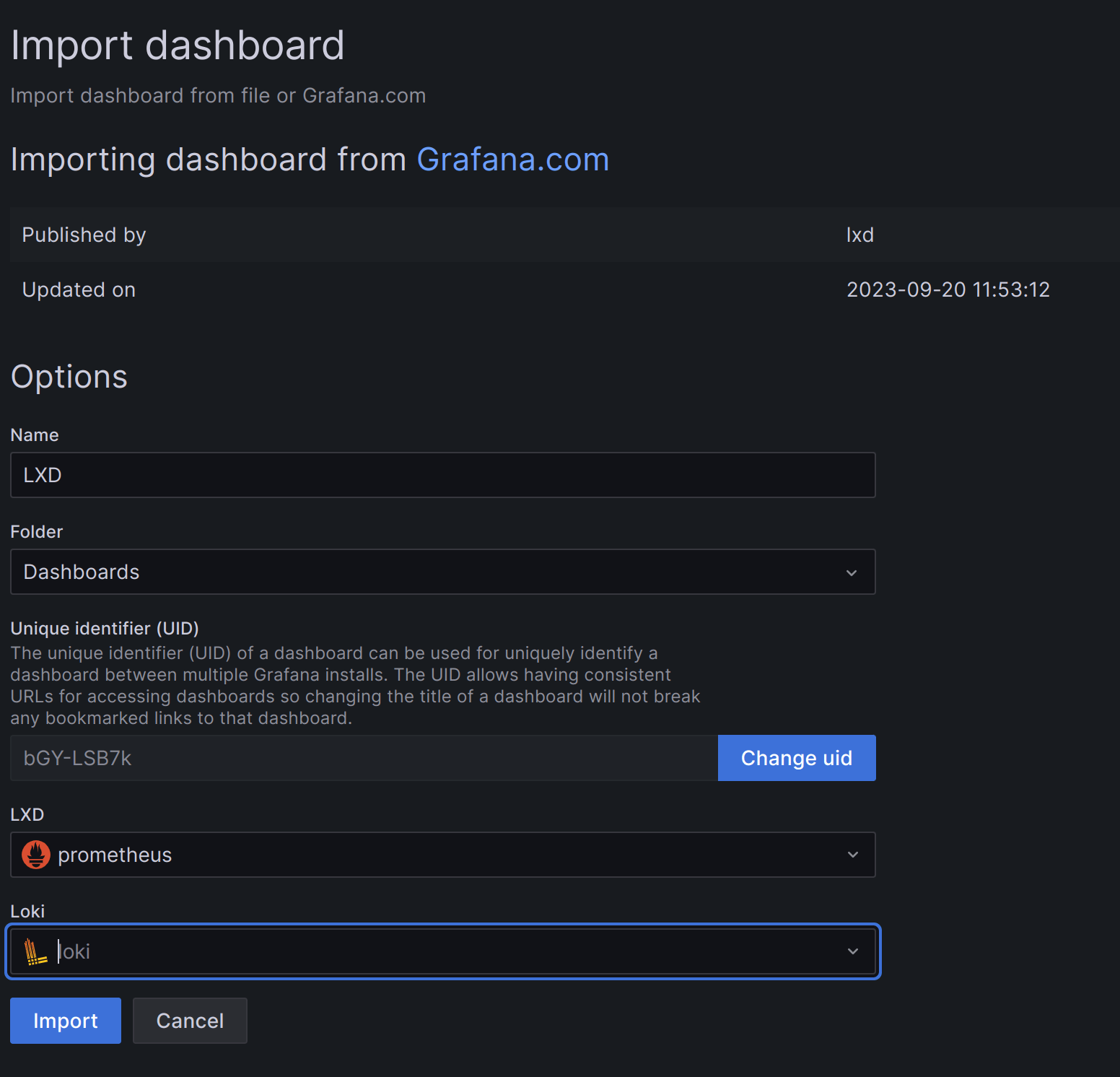Cancel the dashboard import
Viewport: 1120px width, 1077px height.
tap(189, 1020)
